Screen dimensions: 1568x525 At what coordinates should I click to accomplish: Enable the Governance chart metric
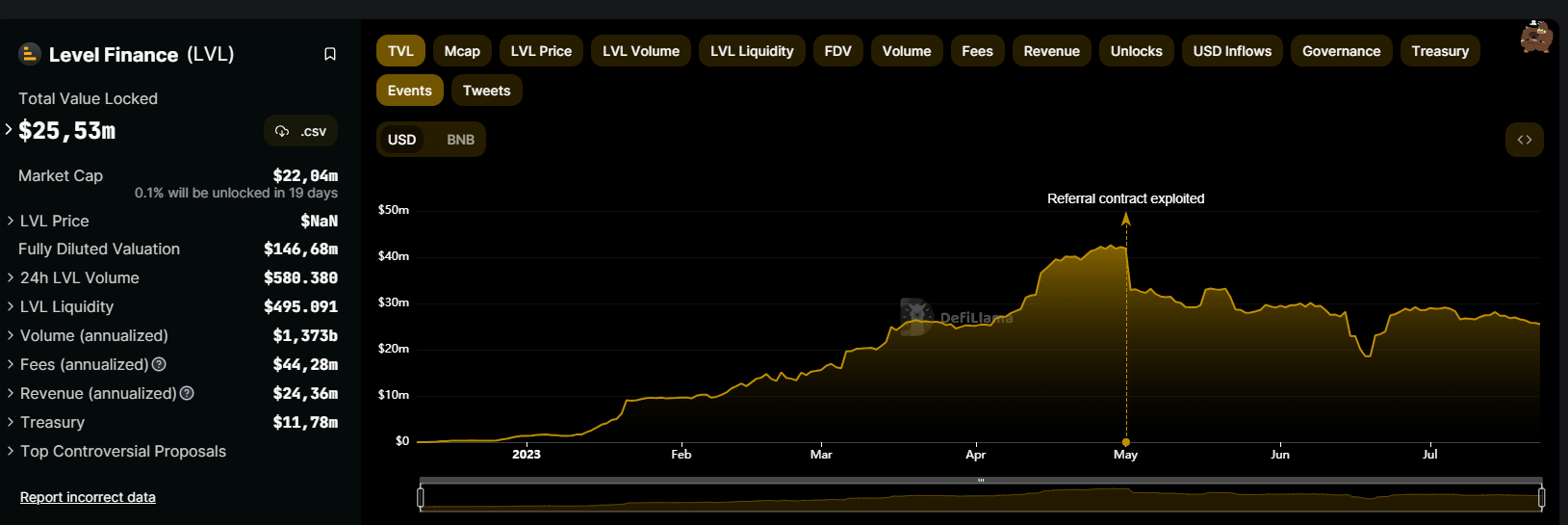coord(1342,51)
